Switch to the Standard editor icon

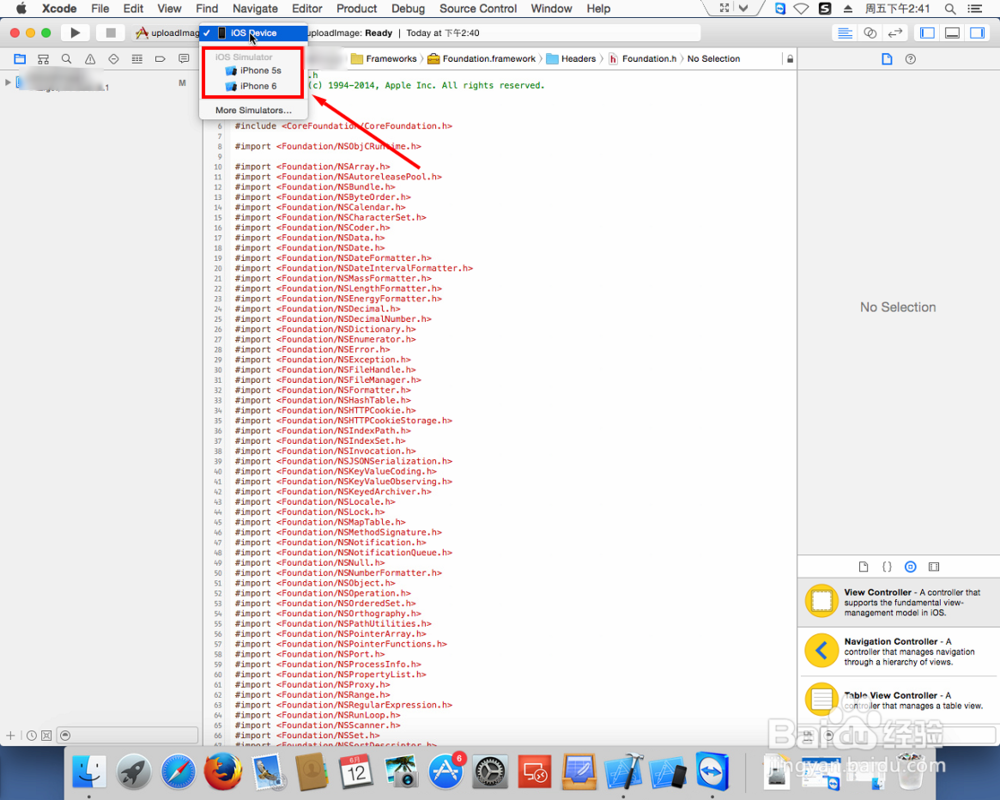[845, 33]
